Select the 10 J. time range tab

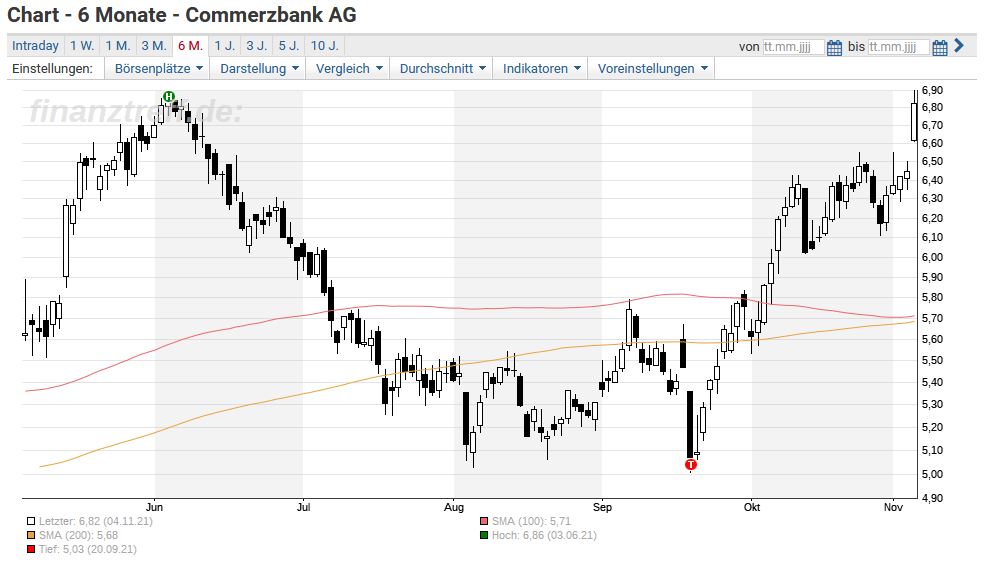click(x=324, y=46)
